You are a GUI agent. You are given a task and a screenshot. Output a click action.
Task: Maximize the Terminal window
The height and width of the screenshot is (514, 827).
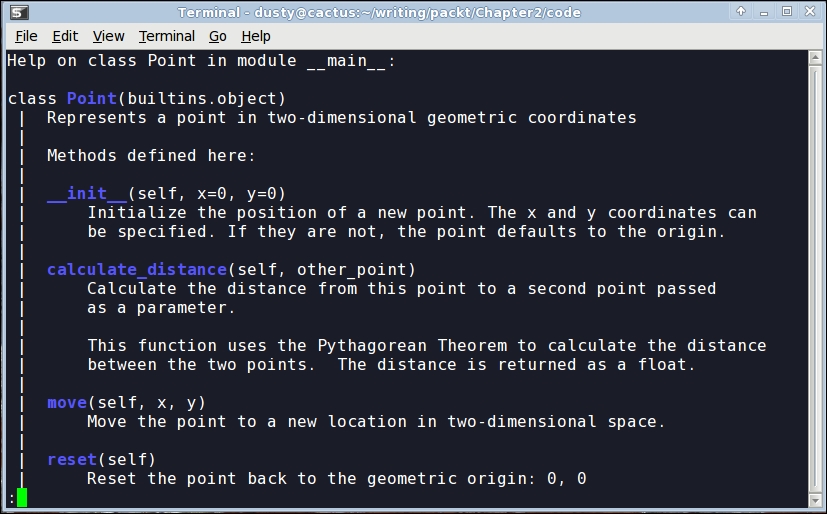click(x=786, y=12)
